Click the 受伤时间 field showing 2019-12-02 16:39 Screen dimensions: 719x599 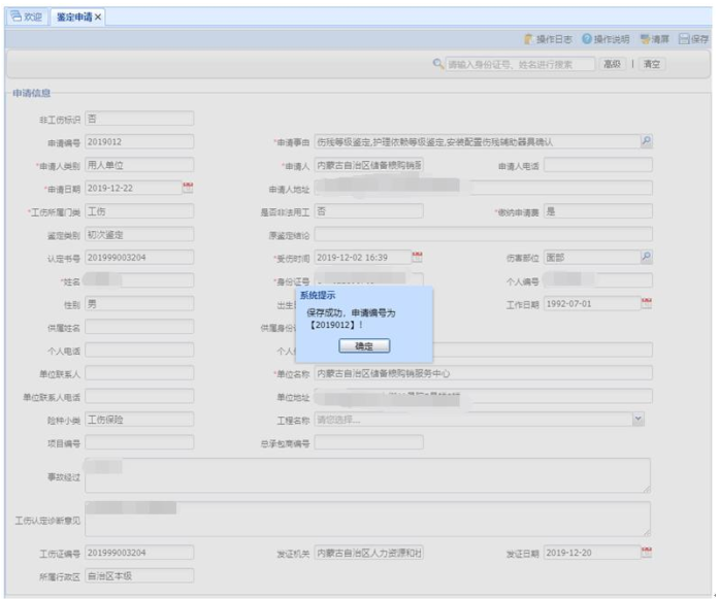[x=363, y=257]
